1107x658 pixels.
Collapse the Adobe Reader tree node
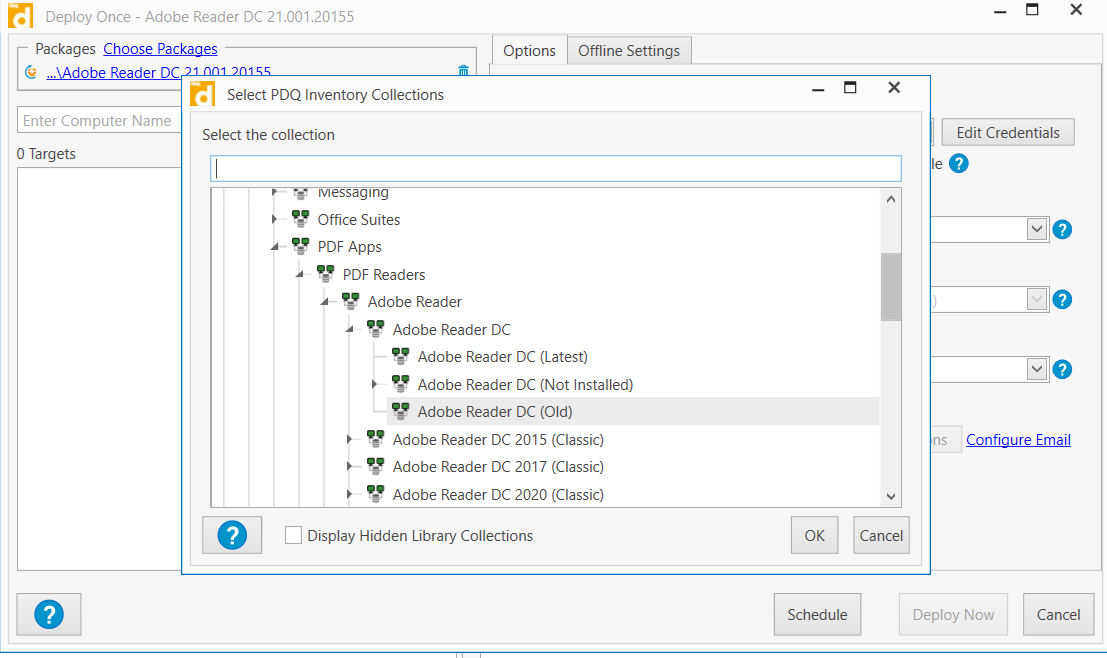(324, 301)
